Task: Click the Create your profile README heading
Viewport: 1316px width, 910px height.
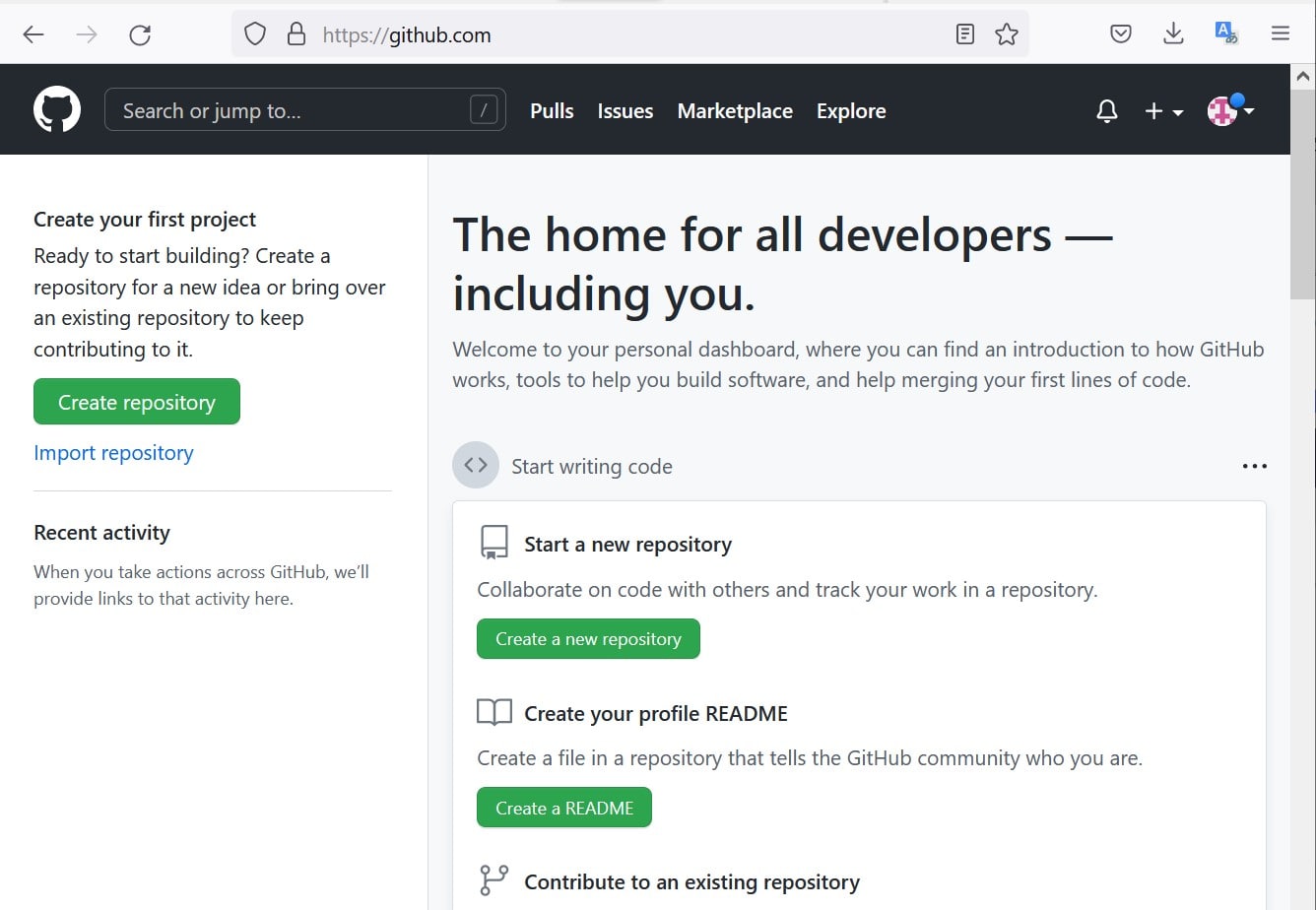Action: point(656,713)
